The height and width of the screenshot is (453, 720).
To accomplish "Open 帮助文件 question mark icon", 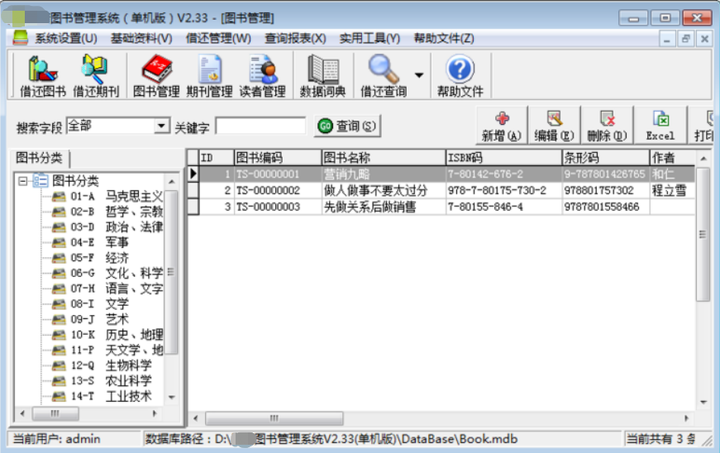I will 460,76.
